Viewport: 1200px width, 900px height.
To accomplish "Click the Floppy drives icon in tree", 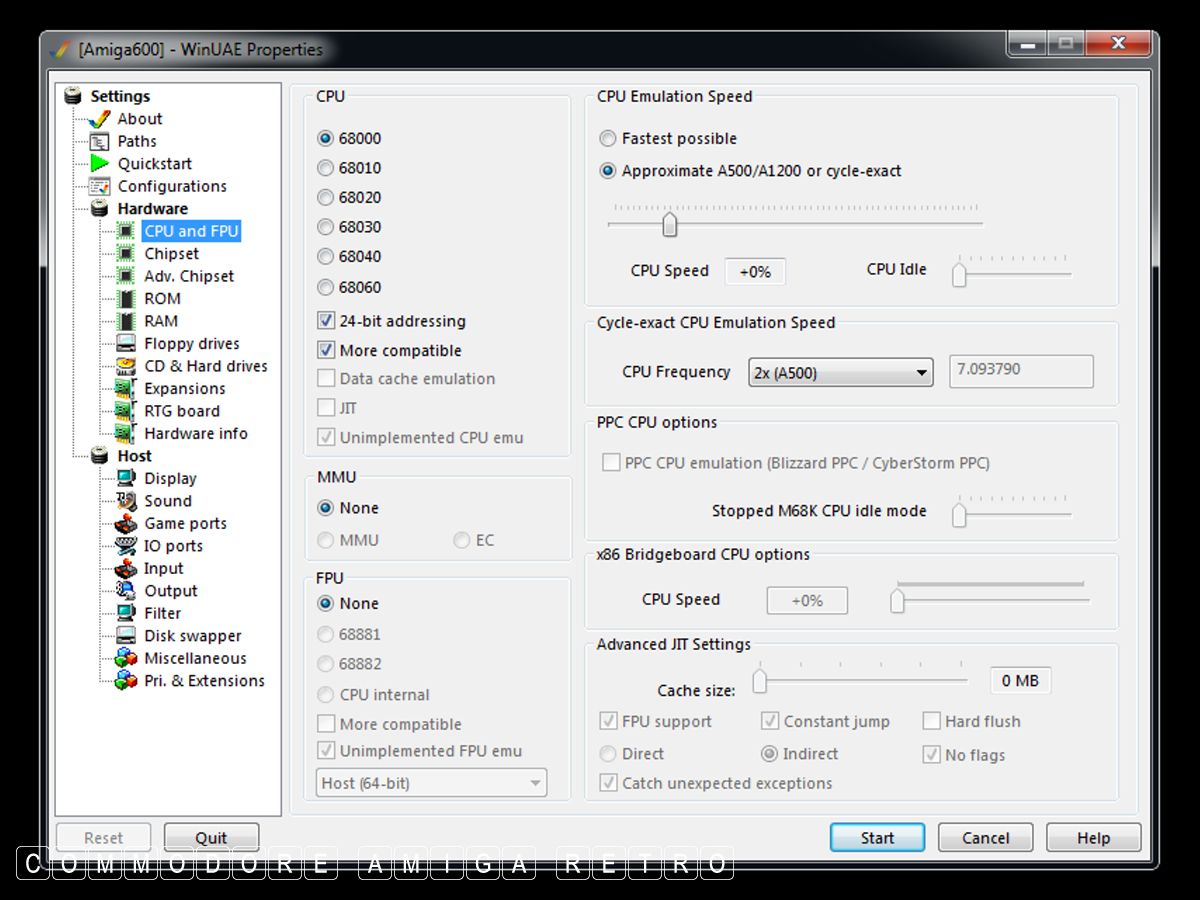I will [x=126, y=343].
